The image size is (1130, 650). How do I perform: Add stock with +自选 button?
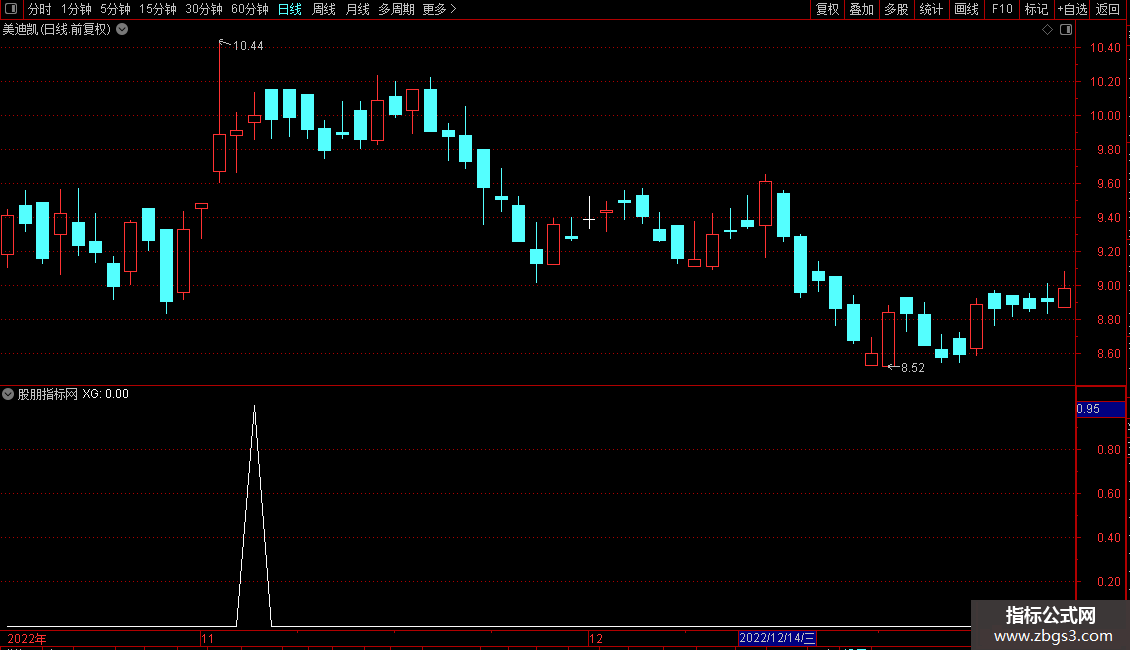coord(1072,9)
